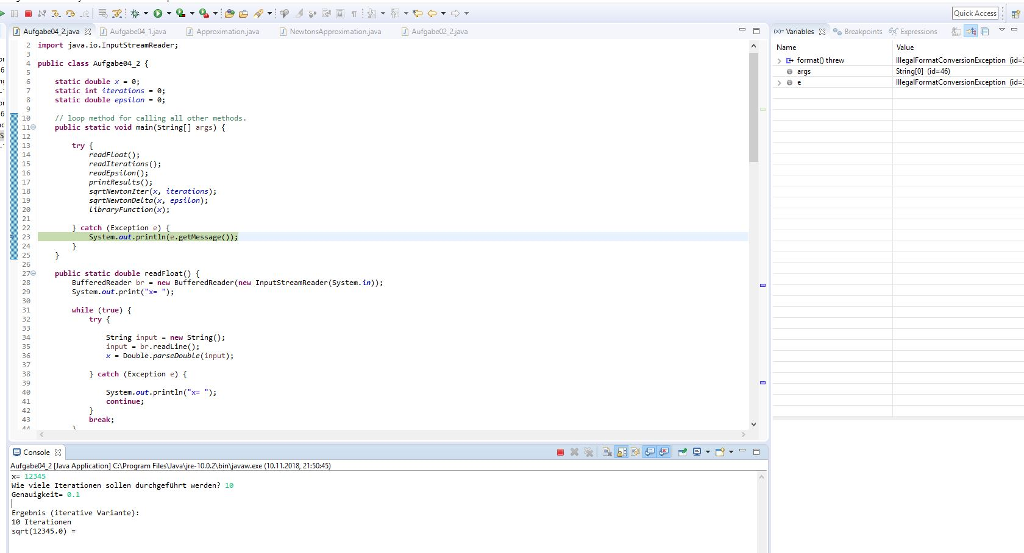Expand the 'e' variable row
This screenshot has width=1024, height=553.
(x=779, y=83)
